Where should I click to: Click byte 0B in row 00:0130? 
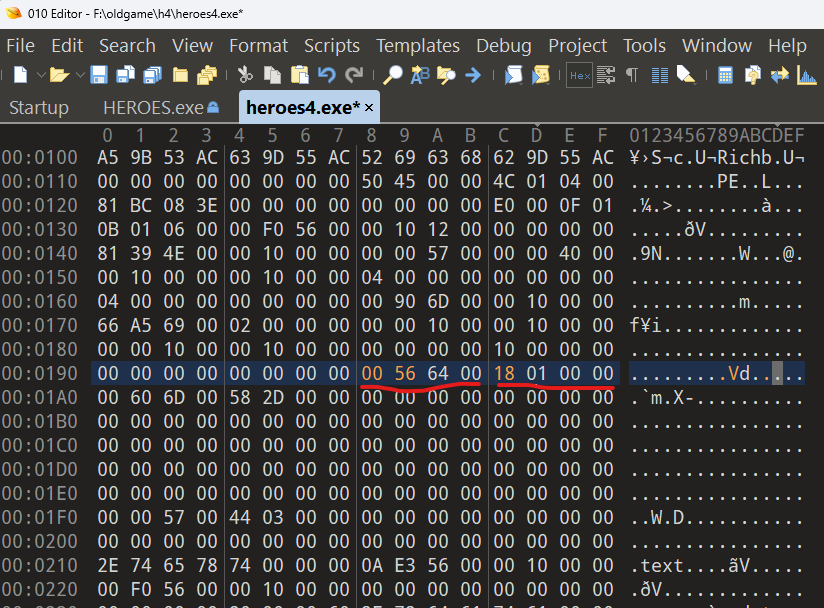(108, 229)
